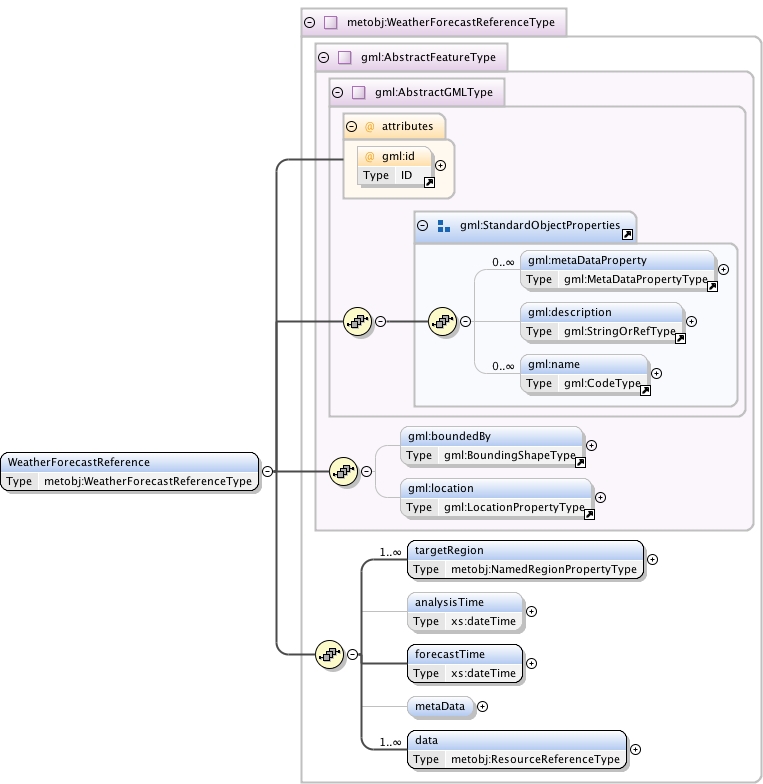Collapse the attributes group
This screenshot has width=763, height=784.
(x=352, y=126)
